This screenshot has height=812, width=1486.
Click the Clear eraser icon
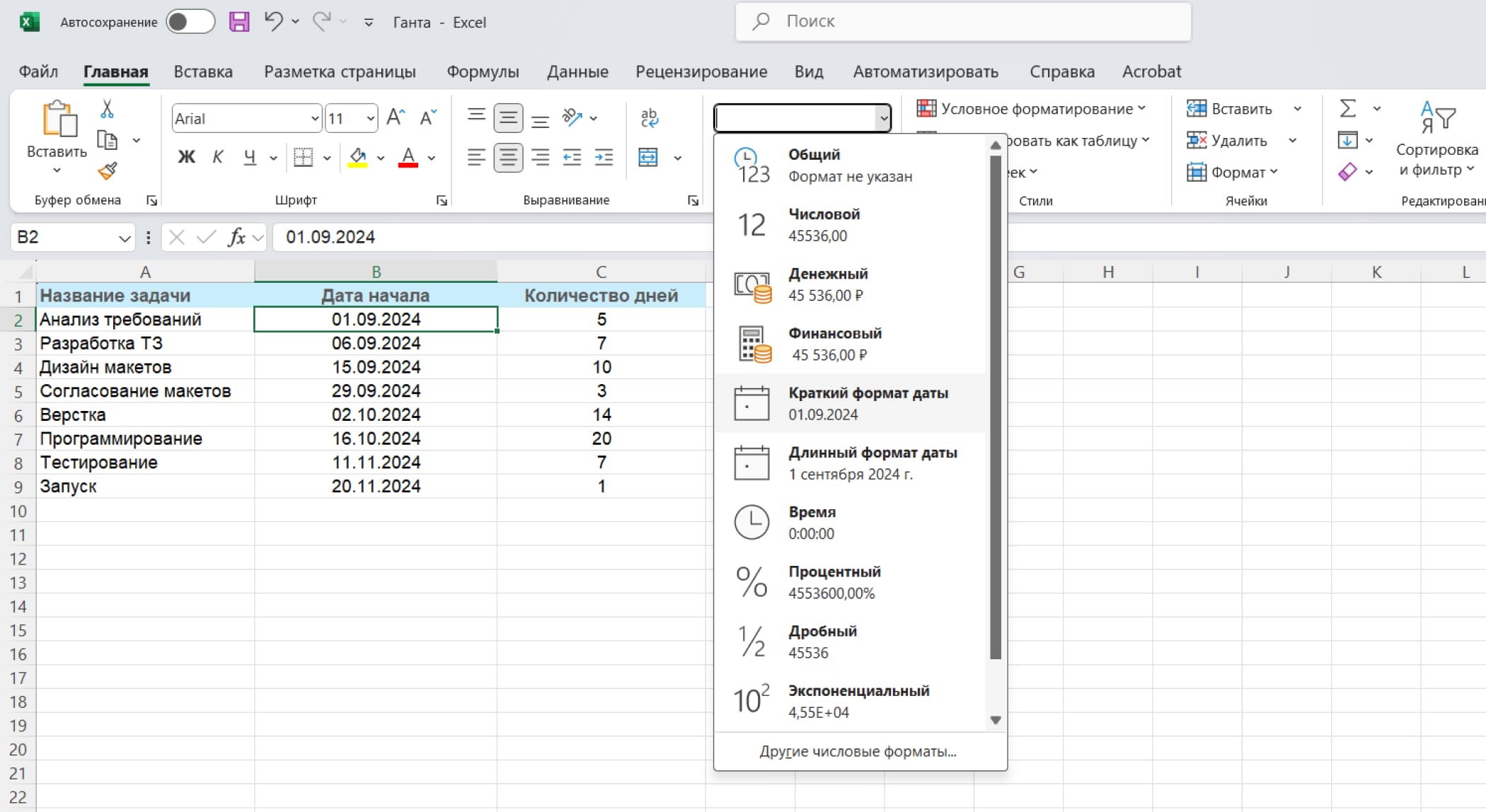[1347, 171]
